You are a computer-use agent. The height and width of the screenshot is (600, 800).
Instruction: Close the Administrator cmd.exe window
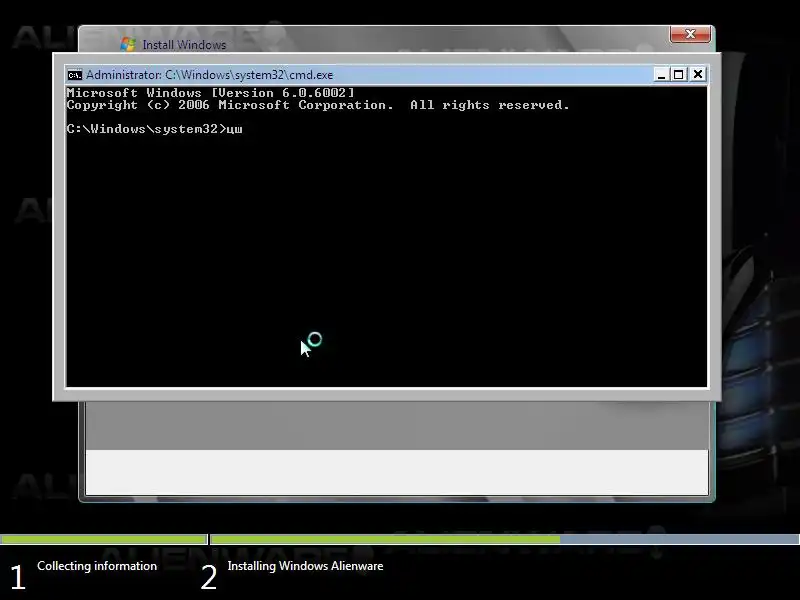click(x=697, y=74)
